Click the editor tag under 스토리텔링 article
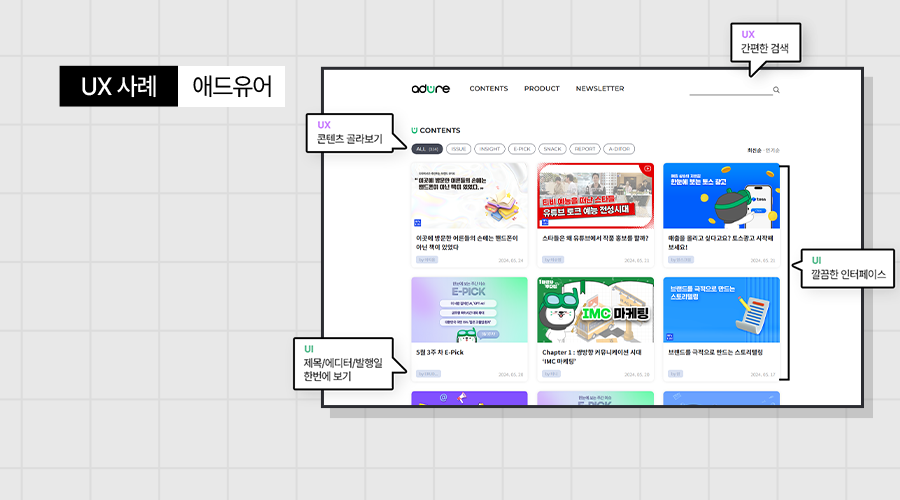Screen dimensions: 900x500 click(x=676, y=374)
